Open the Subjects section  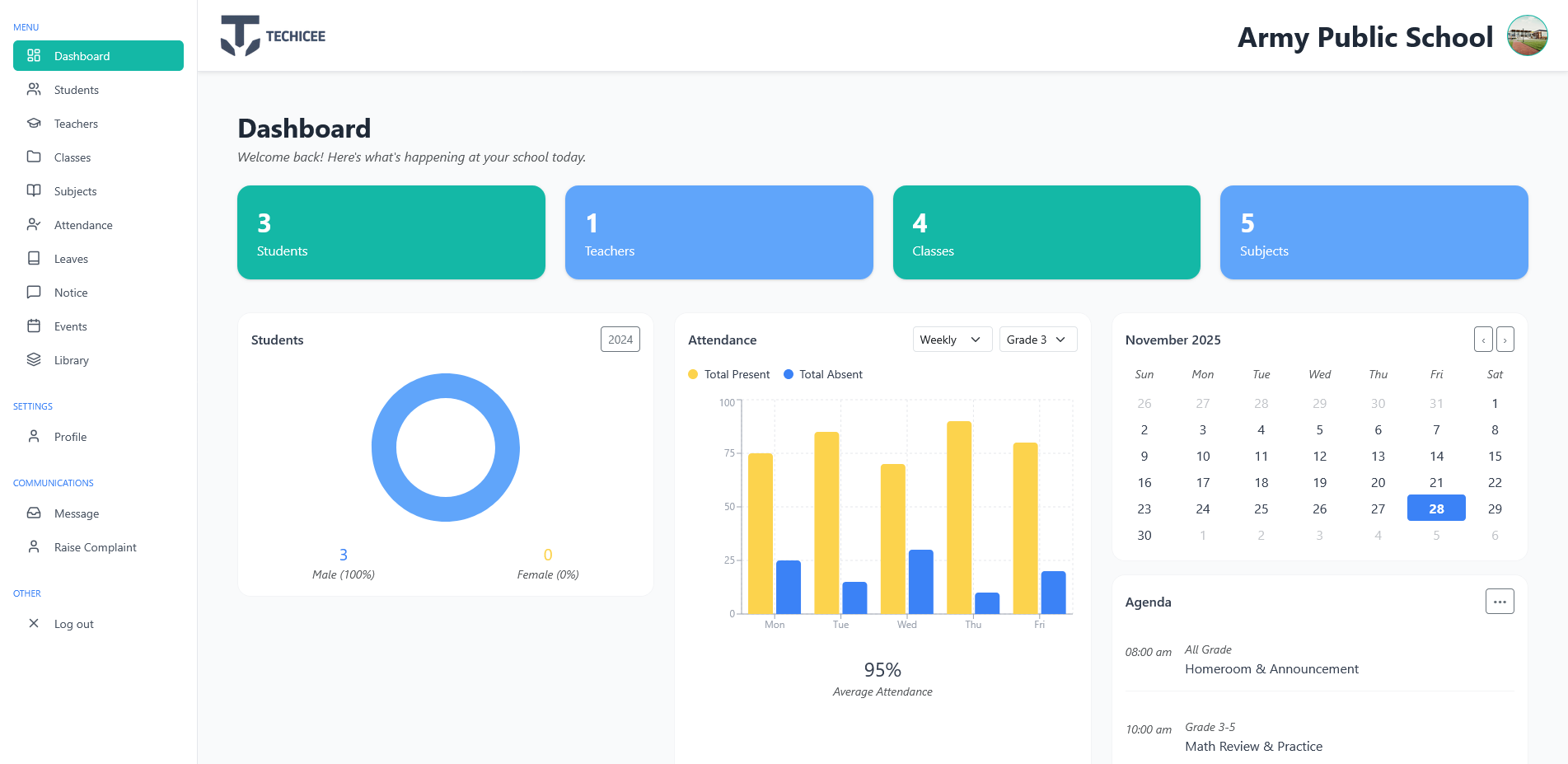(x=74, y=191)
